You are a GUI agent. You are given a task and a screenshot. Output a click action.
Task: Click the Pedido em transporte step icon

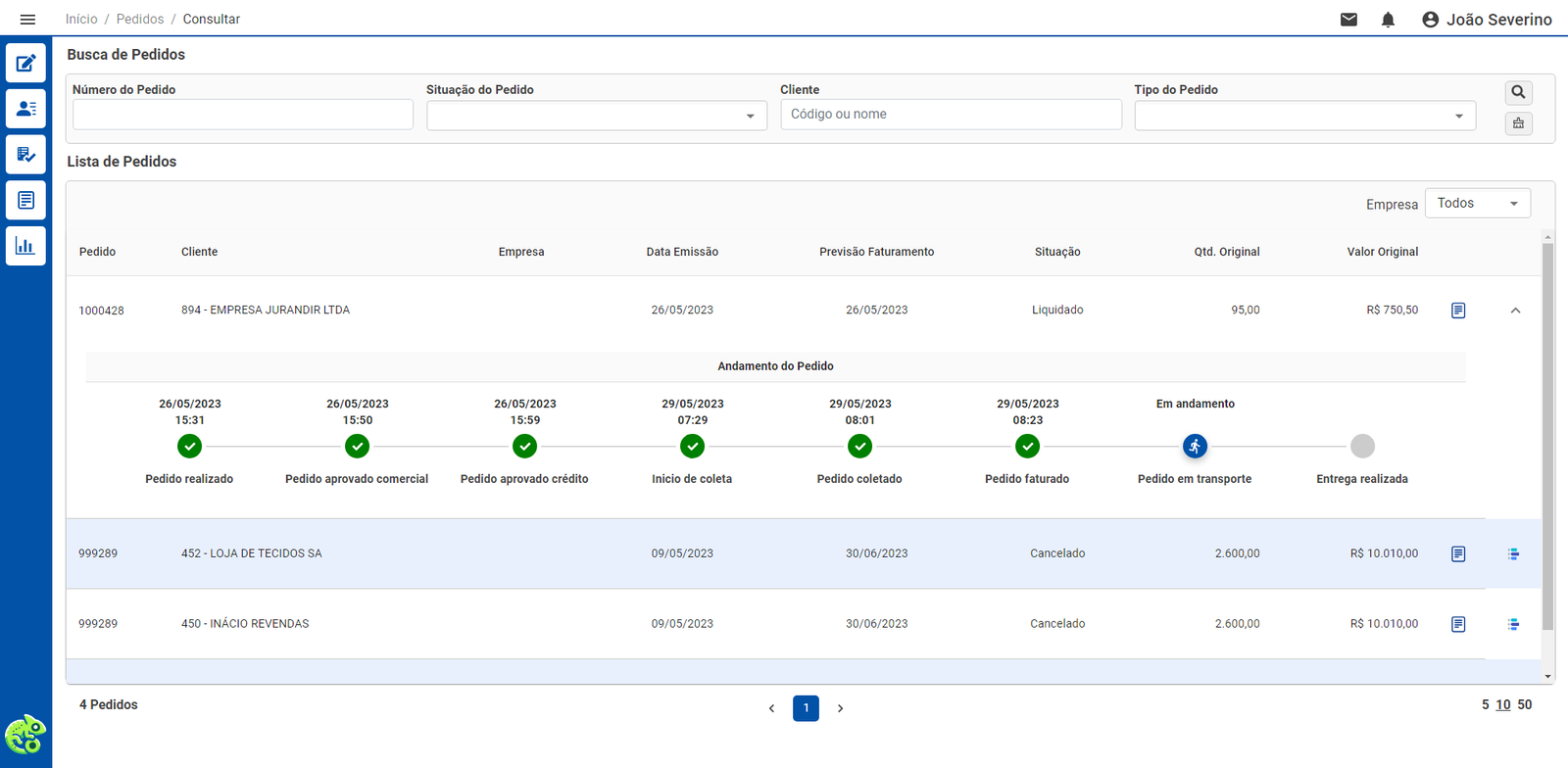click(1195, 447)
